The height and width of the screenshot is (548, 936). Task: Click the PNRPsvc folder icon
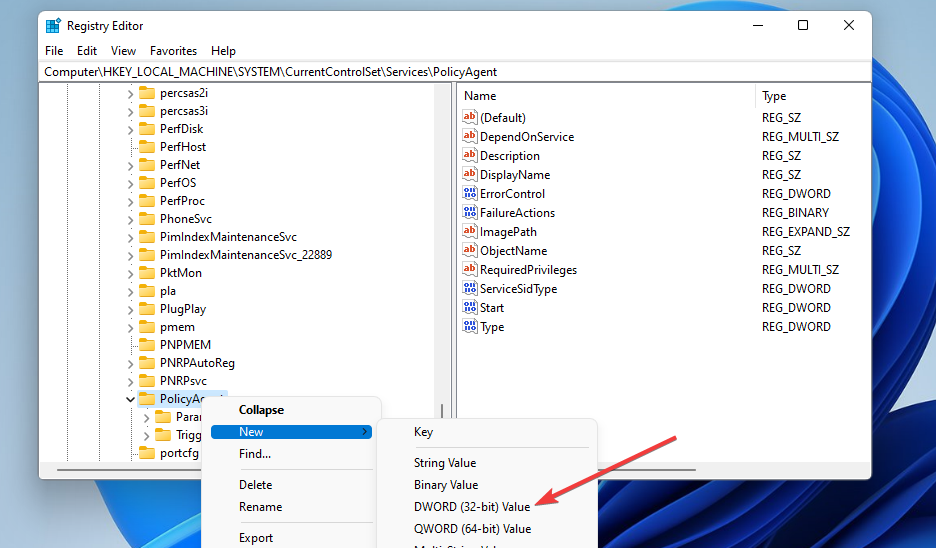click(x=147, y=380)
